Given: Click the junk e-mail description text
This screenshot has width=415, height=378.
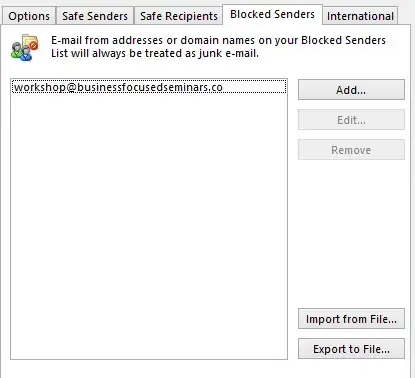Looking at the screenshot, I should 218,47.
